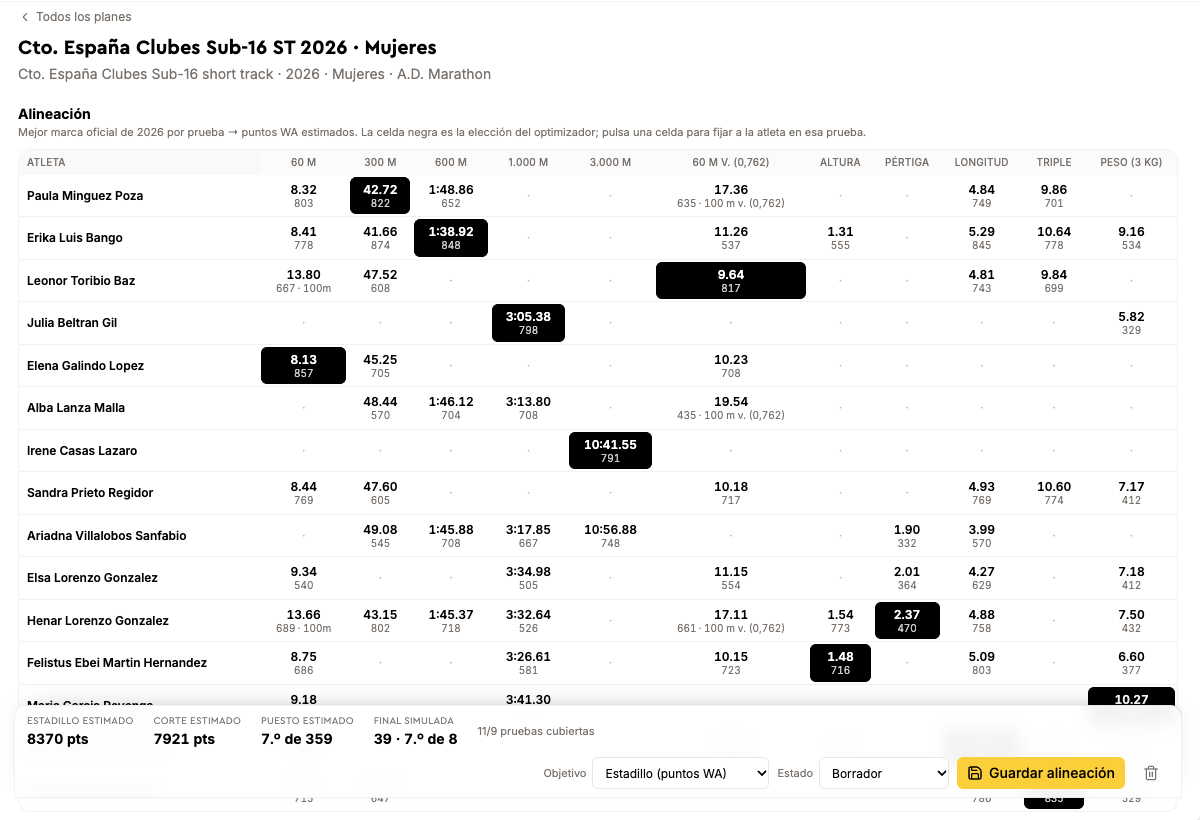Click Alba Lanza Malla 1.000 M cell 3:13.80

529,408
